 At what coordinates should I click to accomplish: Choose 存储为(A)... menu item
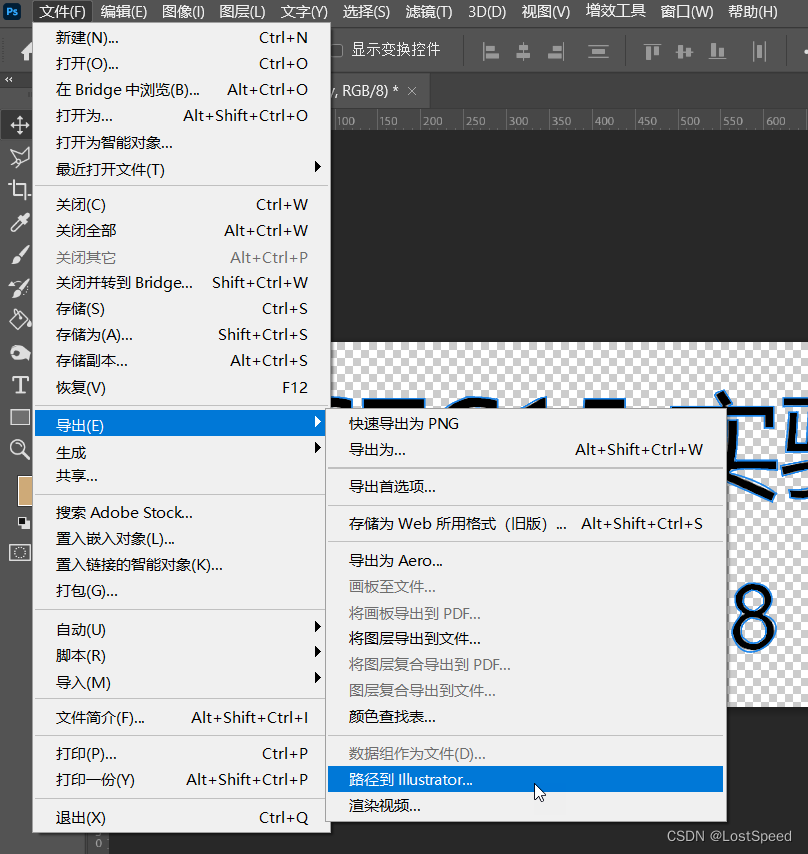coord(181,334)
